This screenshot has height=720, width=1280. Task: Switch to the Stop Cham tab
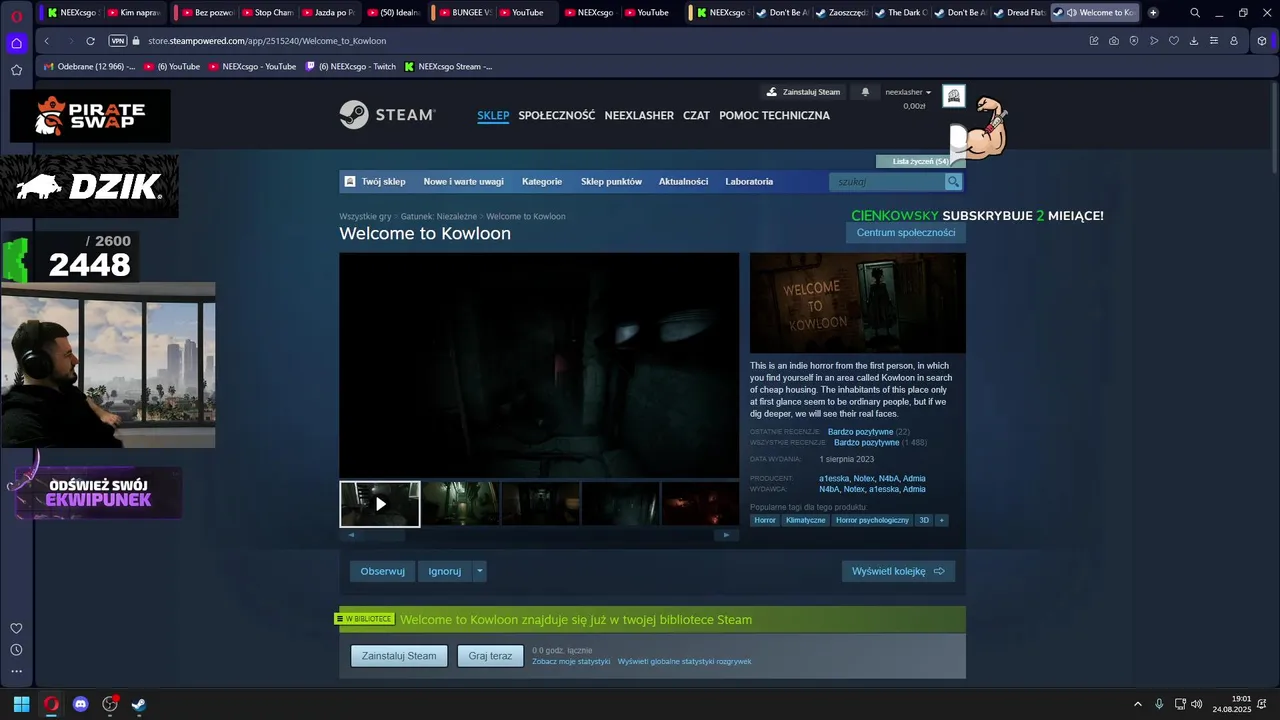coord(267,13)
